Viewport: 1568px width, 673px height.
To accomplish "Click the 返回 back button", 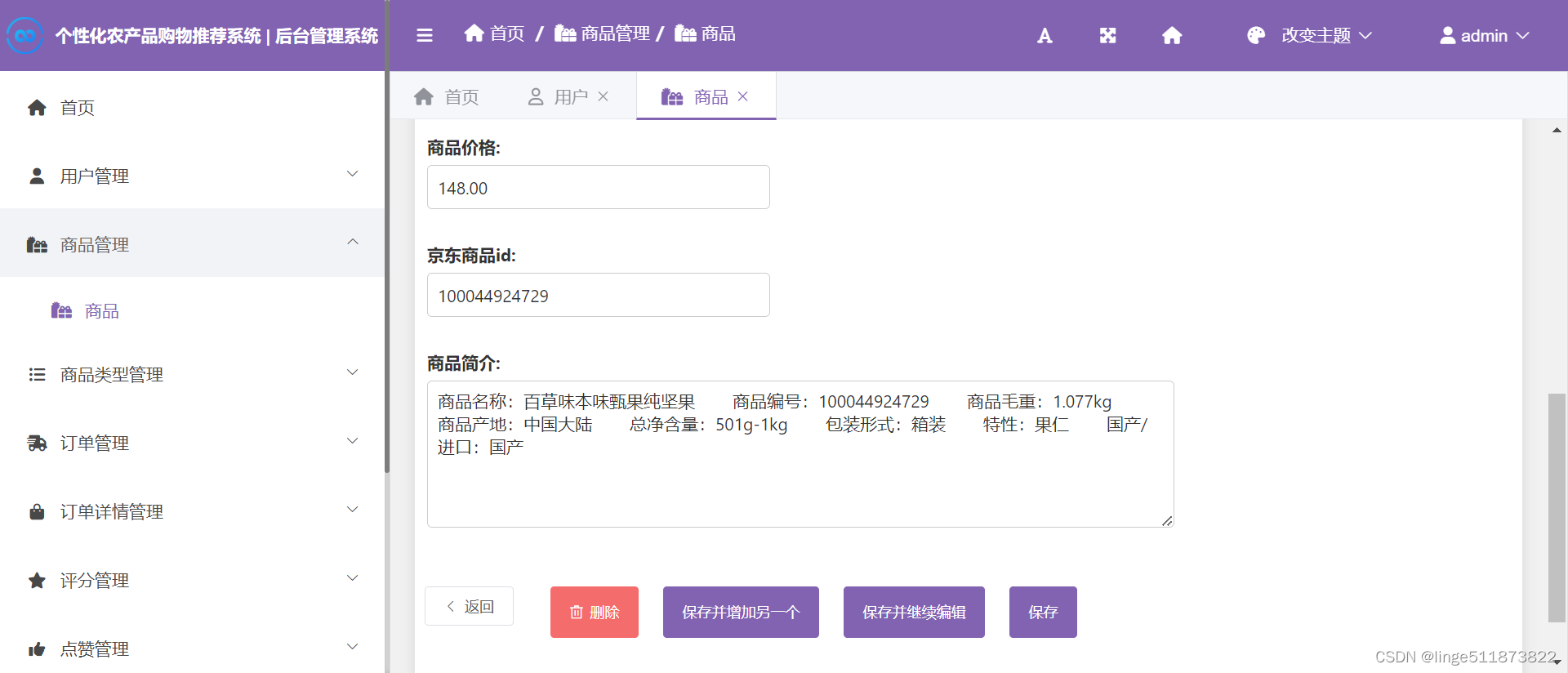I will point(469,606).
